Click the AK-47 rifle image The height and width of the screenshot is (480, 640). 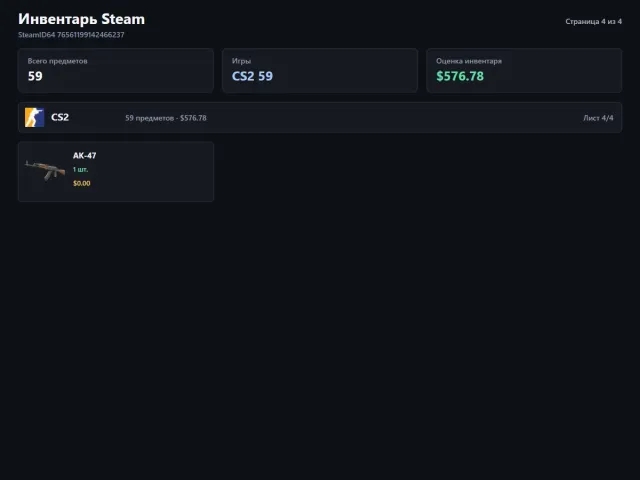45,170
